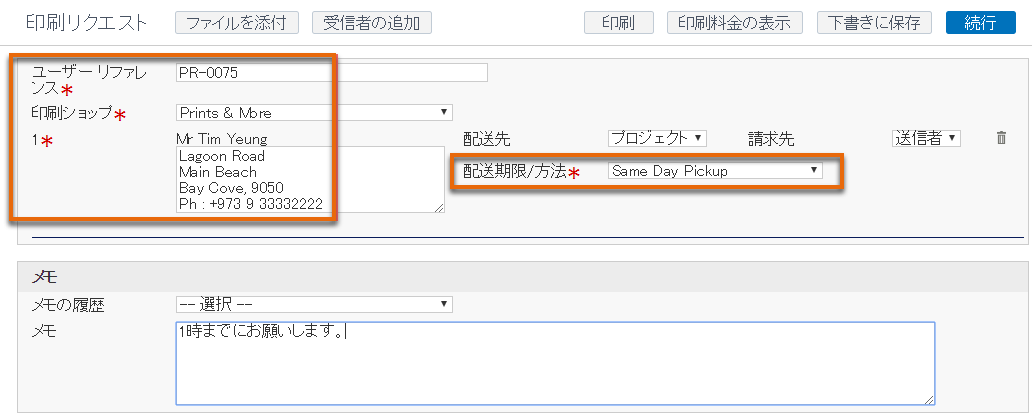Click the 請求先 label
Image resolution: width=1032 pixels, height=417 pixels.
tap(771, 139)
